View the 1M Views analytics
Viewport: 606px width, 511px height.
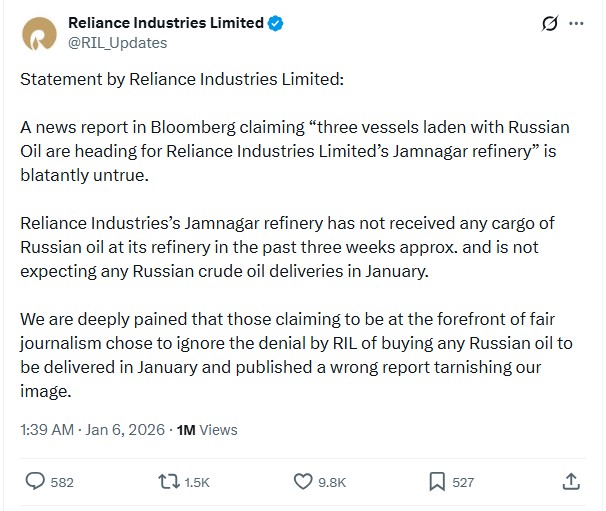[x=207, y=430]
